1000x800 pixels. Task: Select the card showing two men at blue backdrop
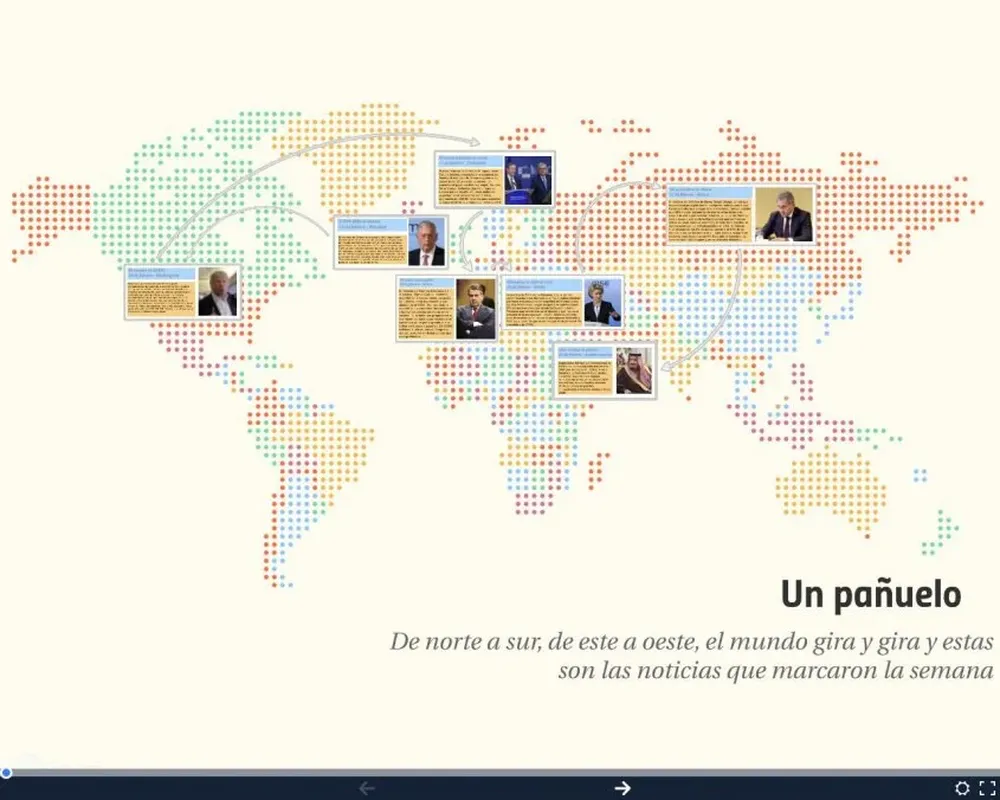point(493,180)
